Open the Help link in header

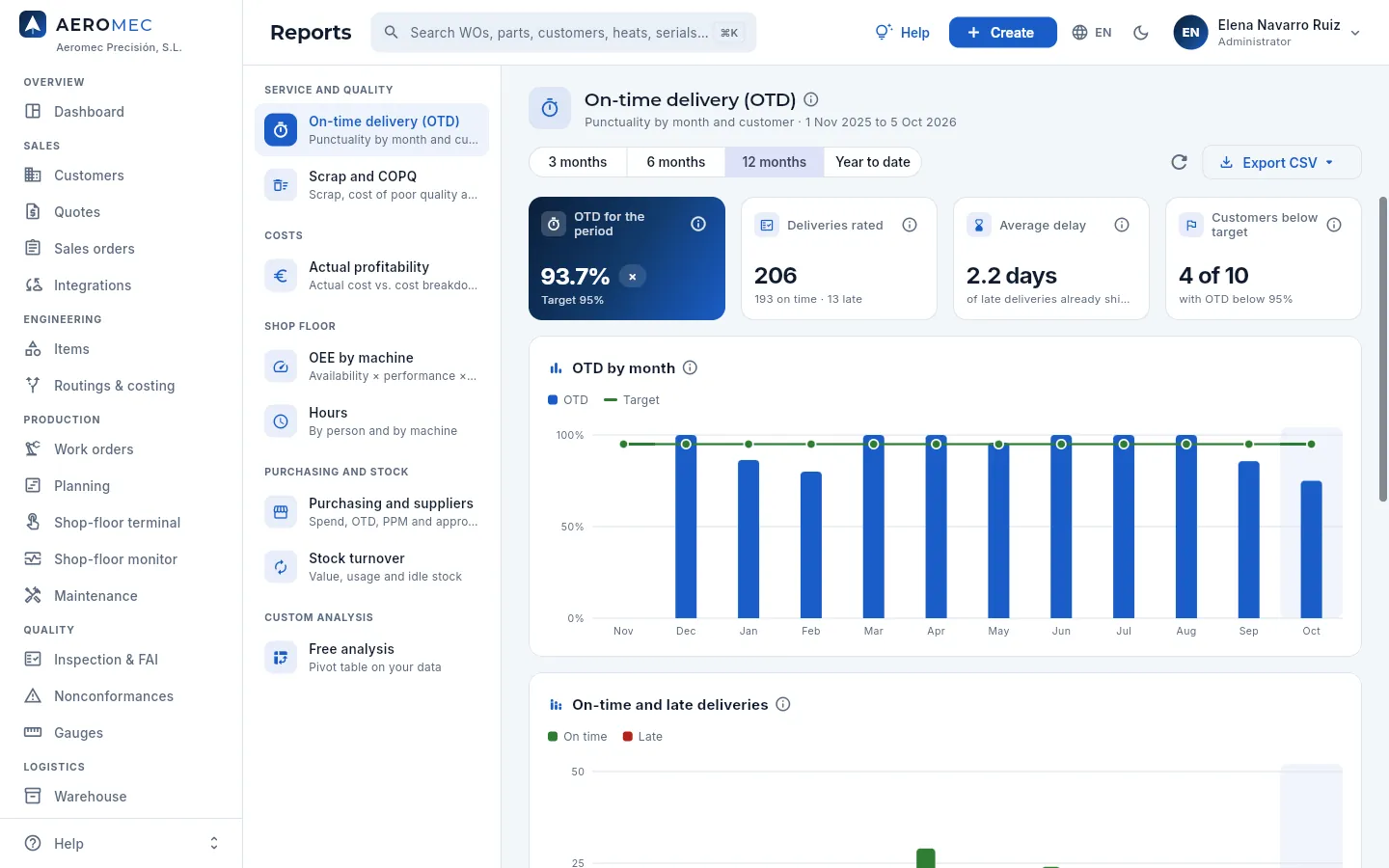[903, 33]
